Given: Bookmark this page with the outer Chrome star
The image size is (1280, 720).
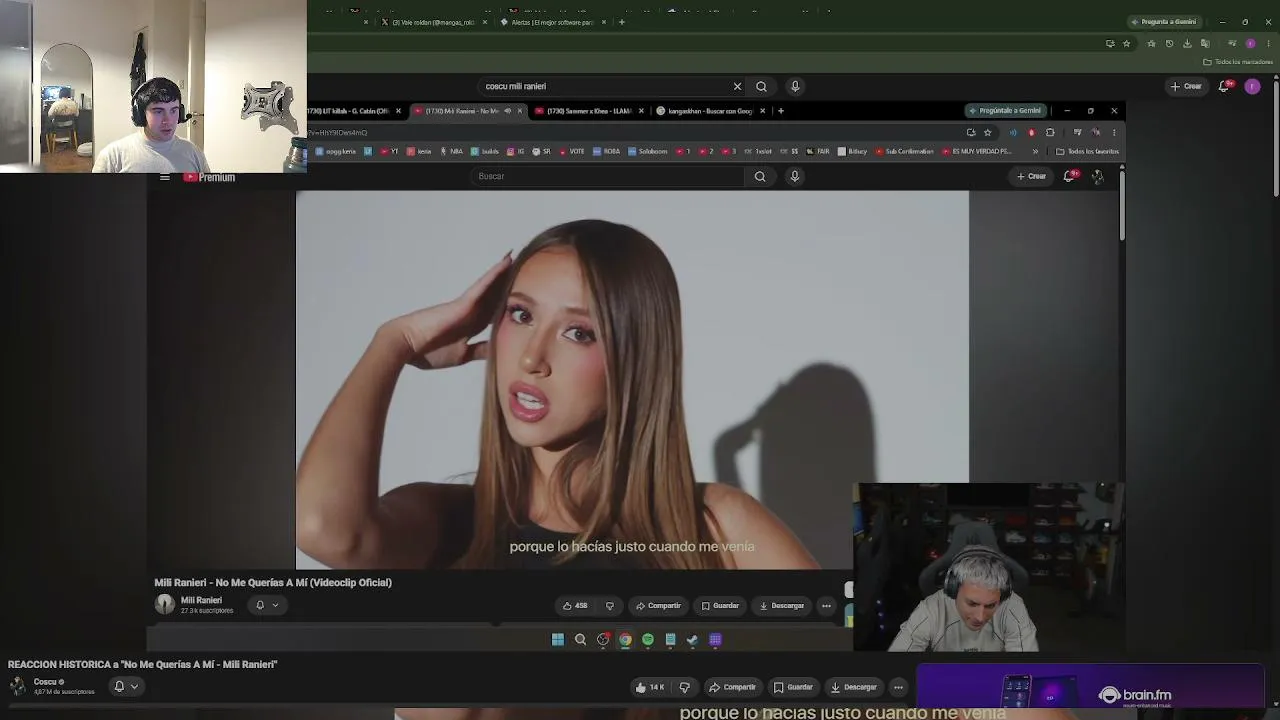Looking at the screenshot, I should coord(1126,44).
